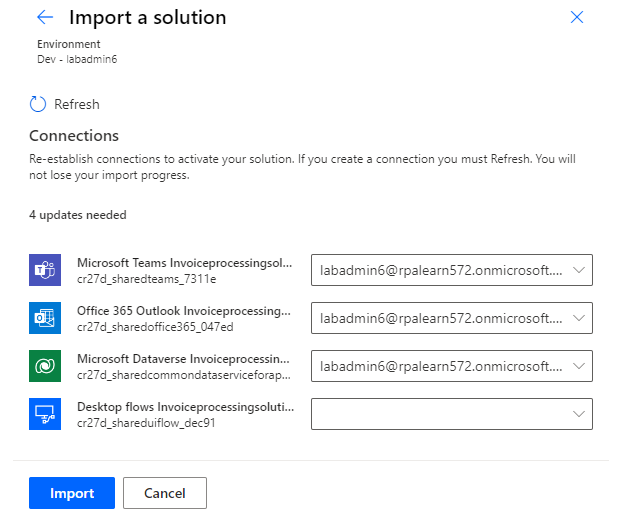Click the Cancel button
Screen dimensions: 623x530
[x=165, y=493]
